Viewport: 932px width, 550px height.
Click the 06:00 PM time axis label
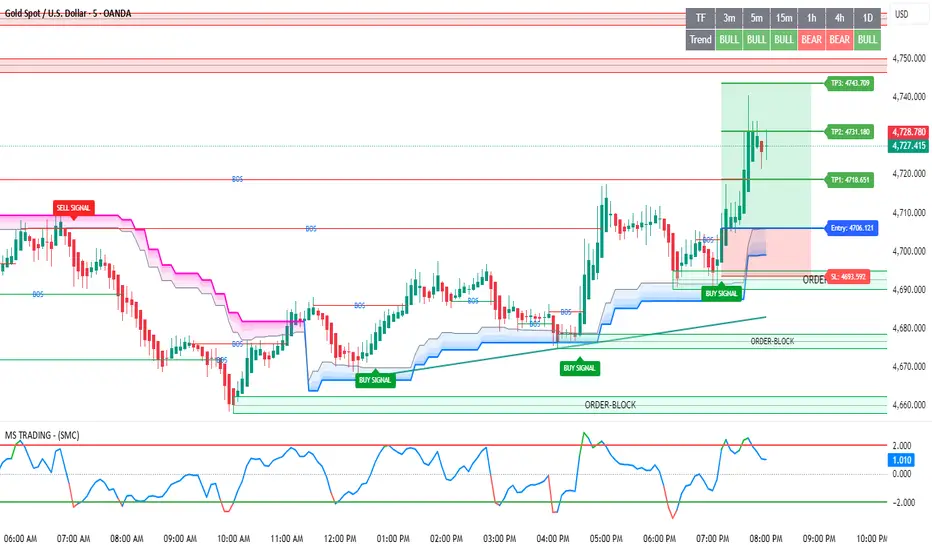tap(659, 539)
